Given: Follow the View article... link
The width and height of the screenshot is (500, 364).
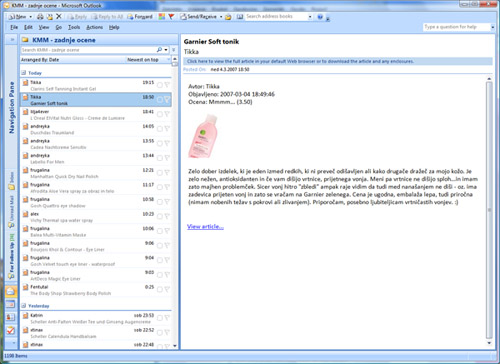Looking at the screenshot, I should (x=205, y=226).
